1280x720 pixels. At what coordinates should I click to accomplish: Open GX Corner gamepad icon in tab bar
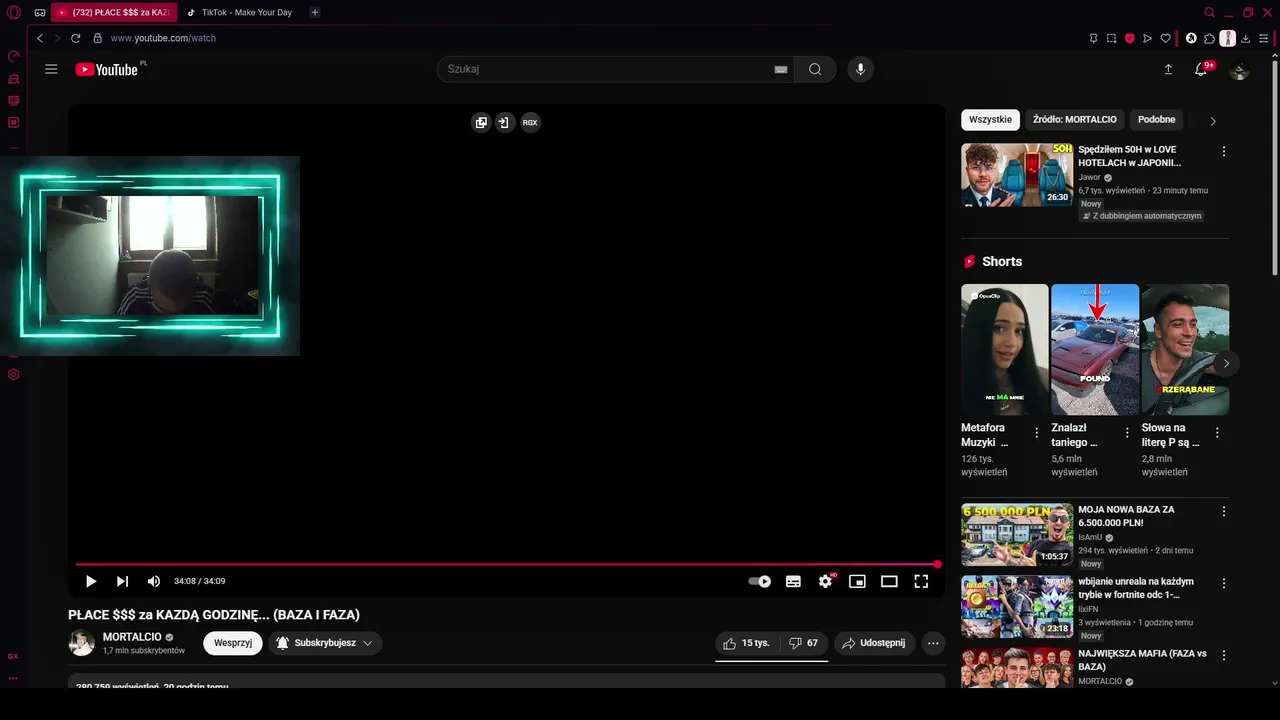tap(39, 13)
